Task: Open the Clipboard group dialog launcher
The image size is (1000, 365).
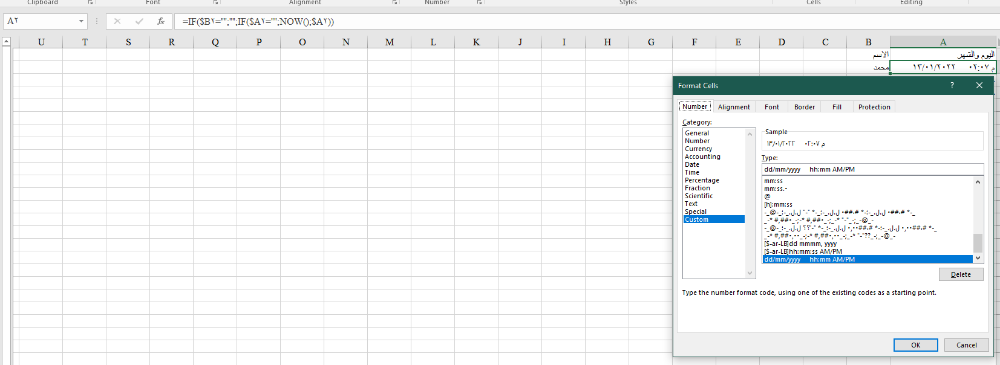Action: tap(89, 3)
